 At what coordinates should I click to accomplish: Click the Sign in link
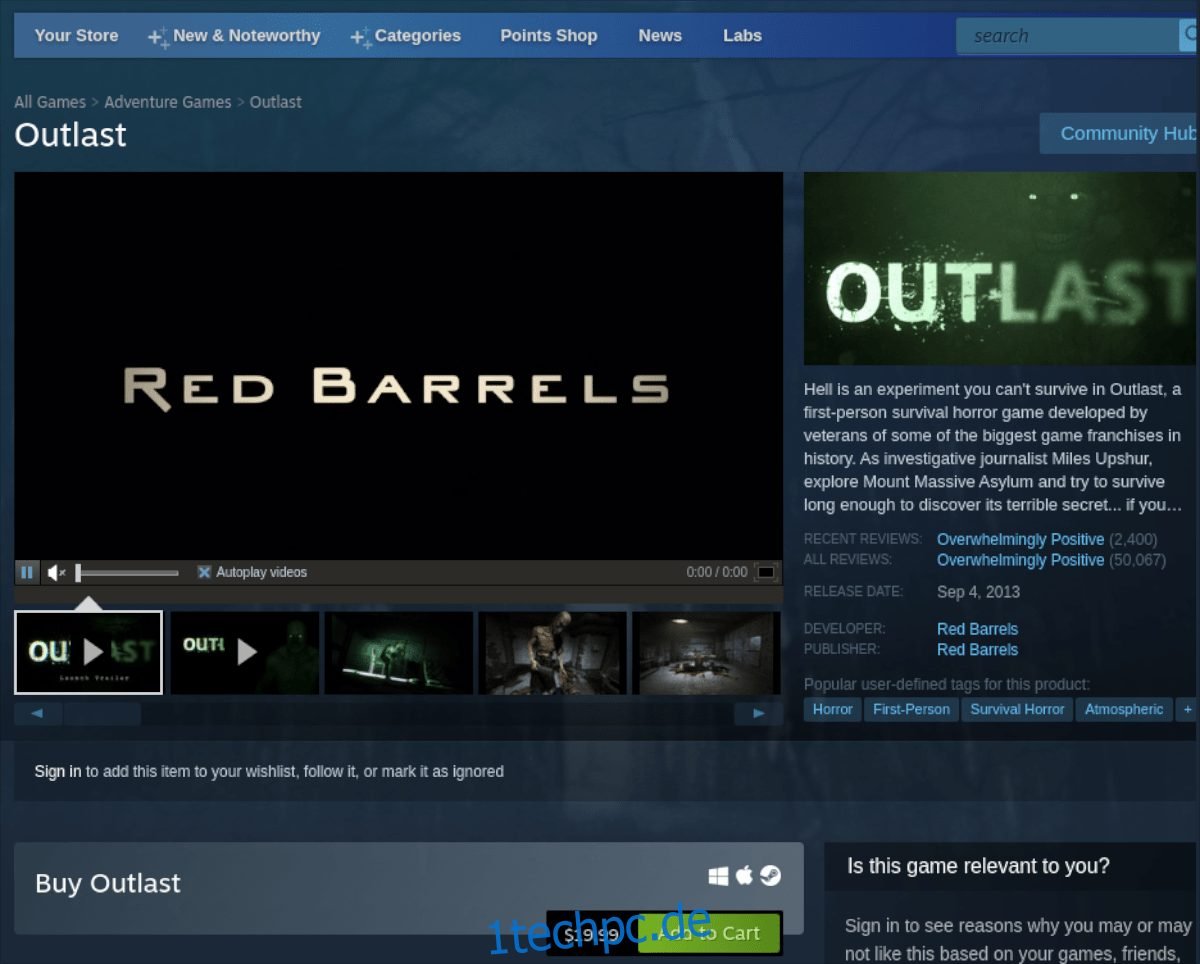click(x=58, y=771)
